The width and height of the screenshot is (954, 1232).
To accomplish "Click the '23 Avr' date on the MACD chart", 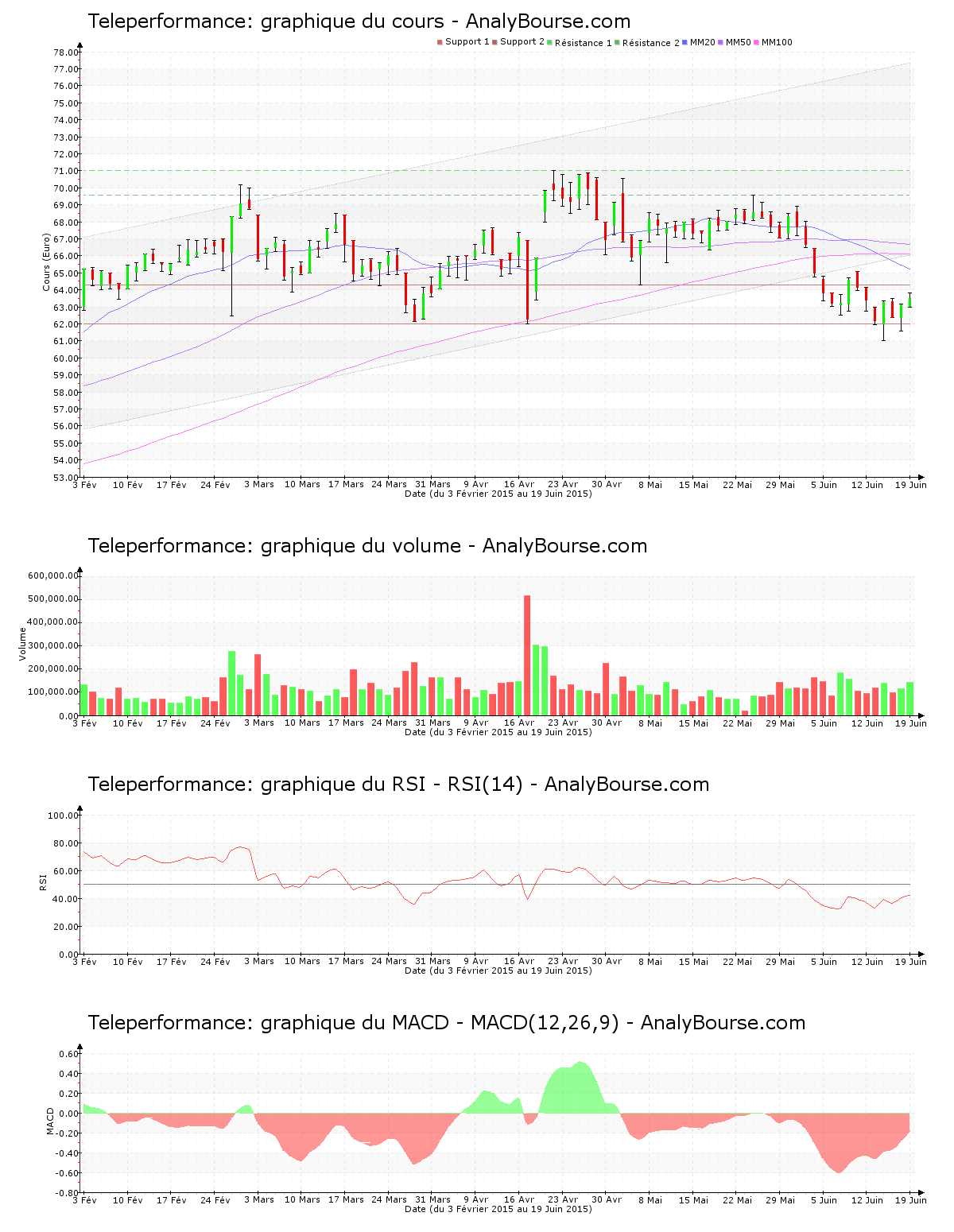I will 563,1200.
